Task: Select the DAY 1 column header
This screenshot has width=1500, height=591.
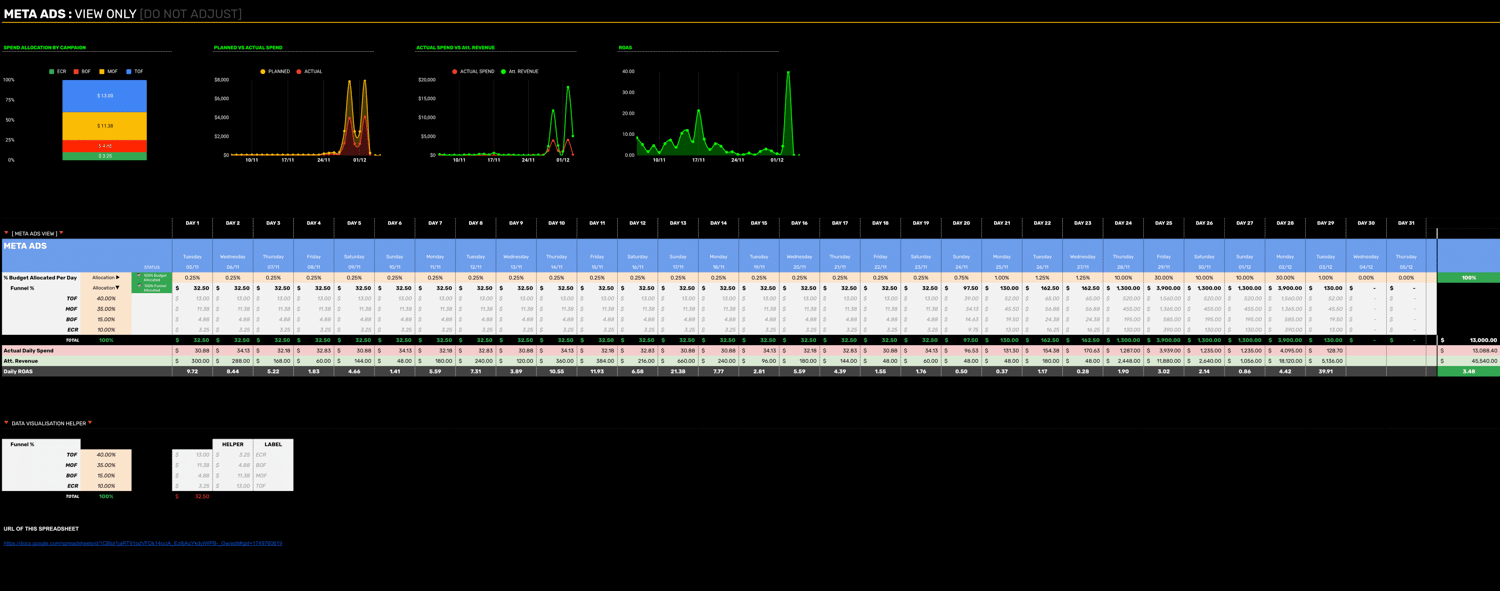Action: click(192, 223)
